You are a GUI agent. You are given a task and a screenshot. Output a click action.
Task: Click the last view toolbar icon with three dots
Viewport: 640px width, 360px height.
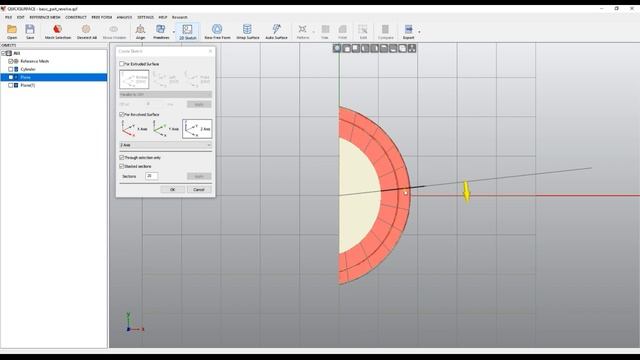412,49
